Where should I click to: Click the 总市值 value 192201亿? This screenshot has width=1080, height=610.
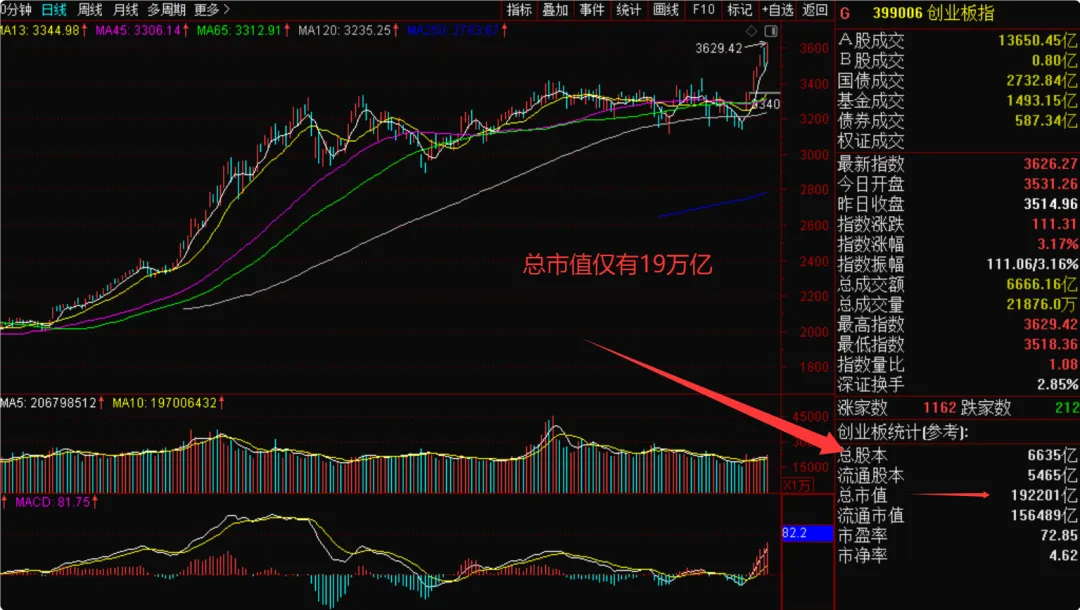(1044, 495)
